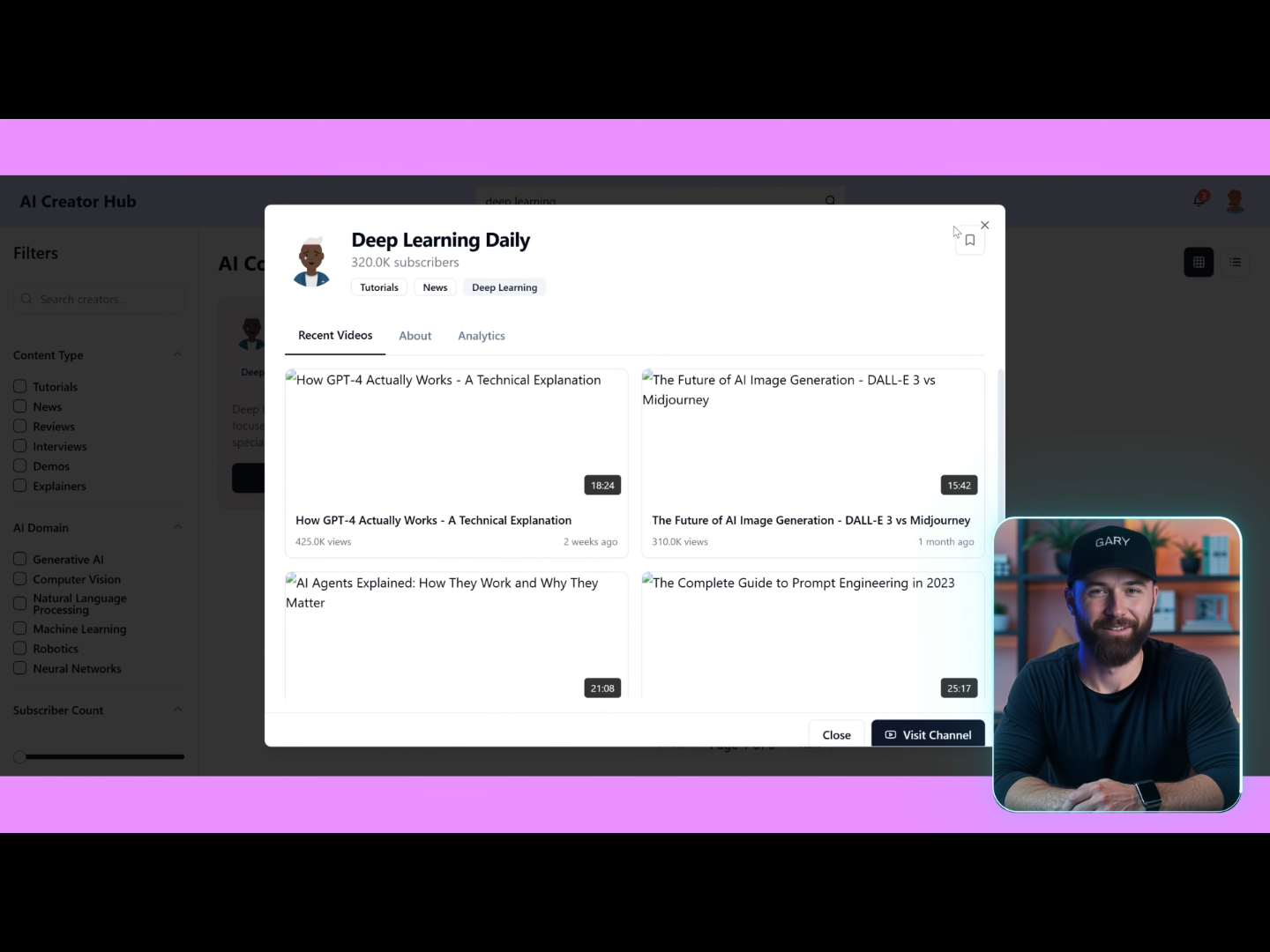This screenshot has width=1270, height=952.
Task: Click the 'Future of AI Image Generation' title
Action: tap(811, 520)
